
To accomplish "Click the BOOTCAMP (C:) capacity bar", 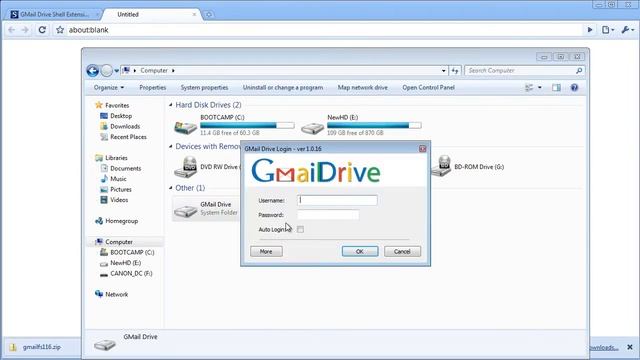I will [247, 125].
